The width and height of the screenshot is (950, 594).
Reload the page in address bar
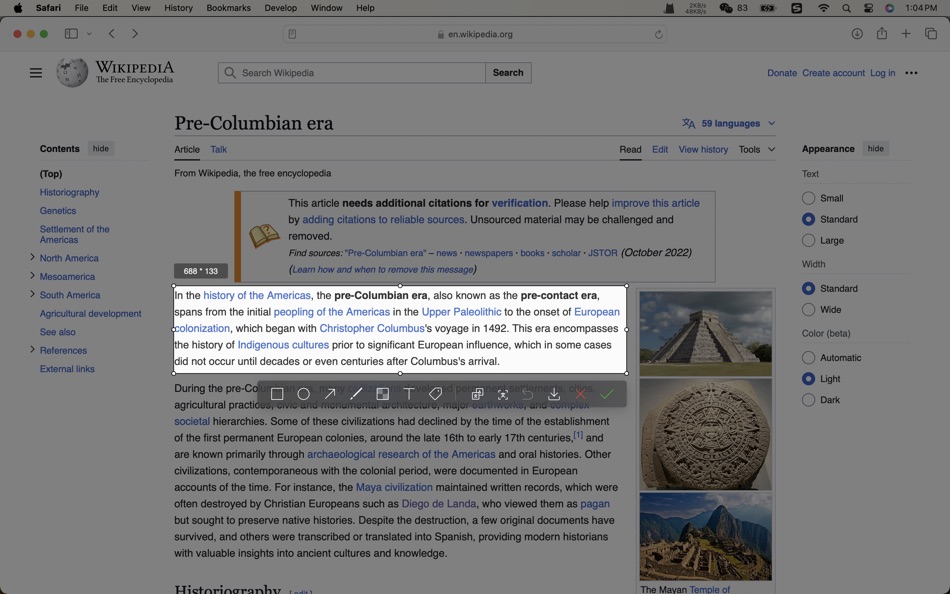659,35
